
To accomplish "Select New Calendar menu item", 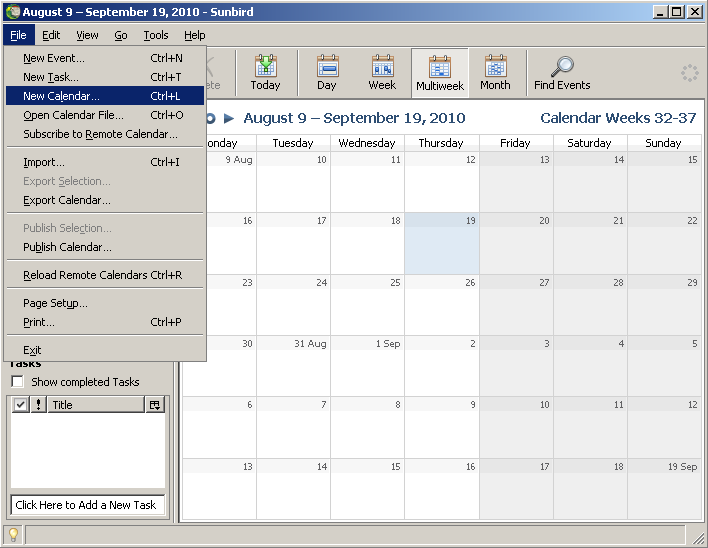I will click(105, 96).
